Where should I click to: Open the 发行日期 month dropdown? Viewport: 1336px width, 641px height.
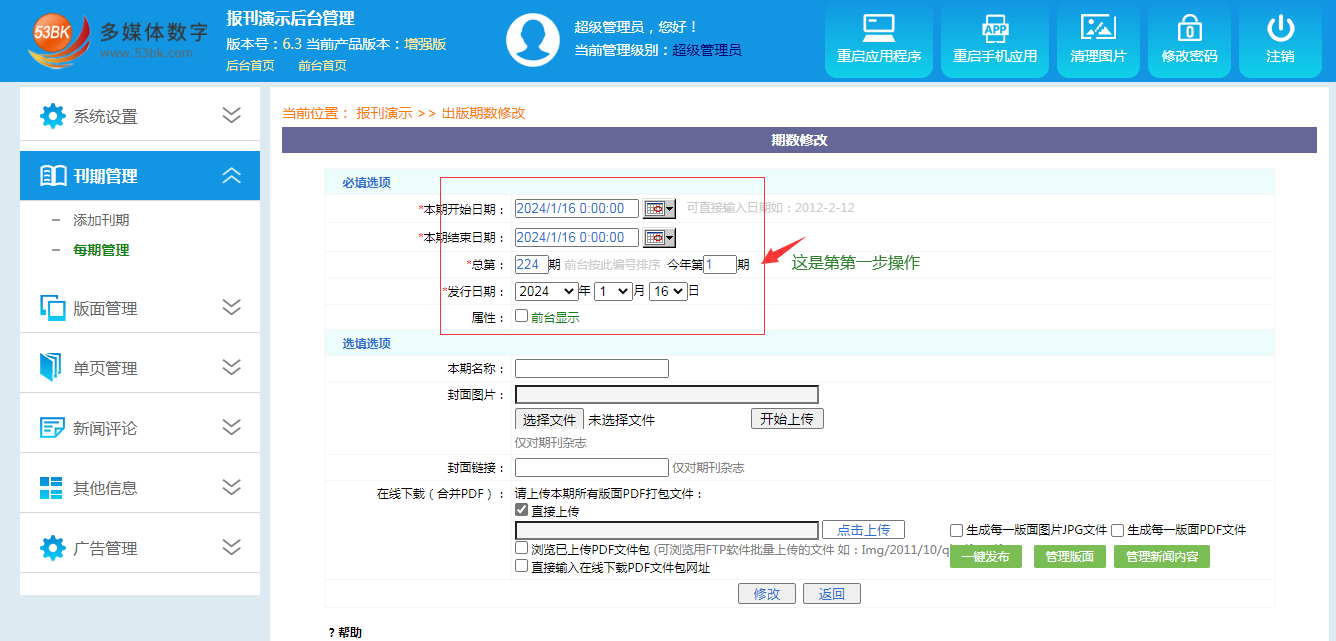612,291
